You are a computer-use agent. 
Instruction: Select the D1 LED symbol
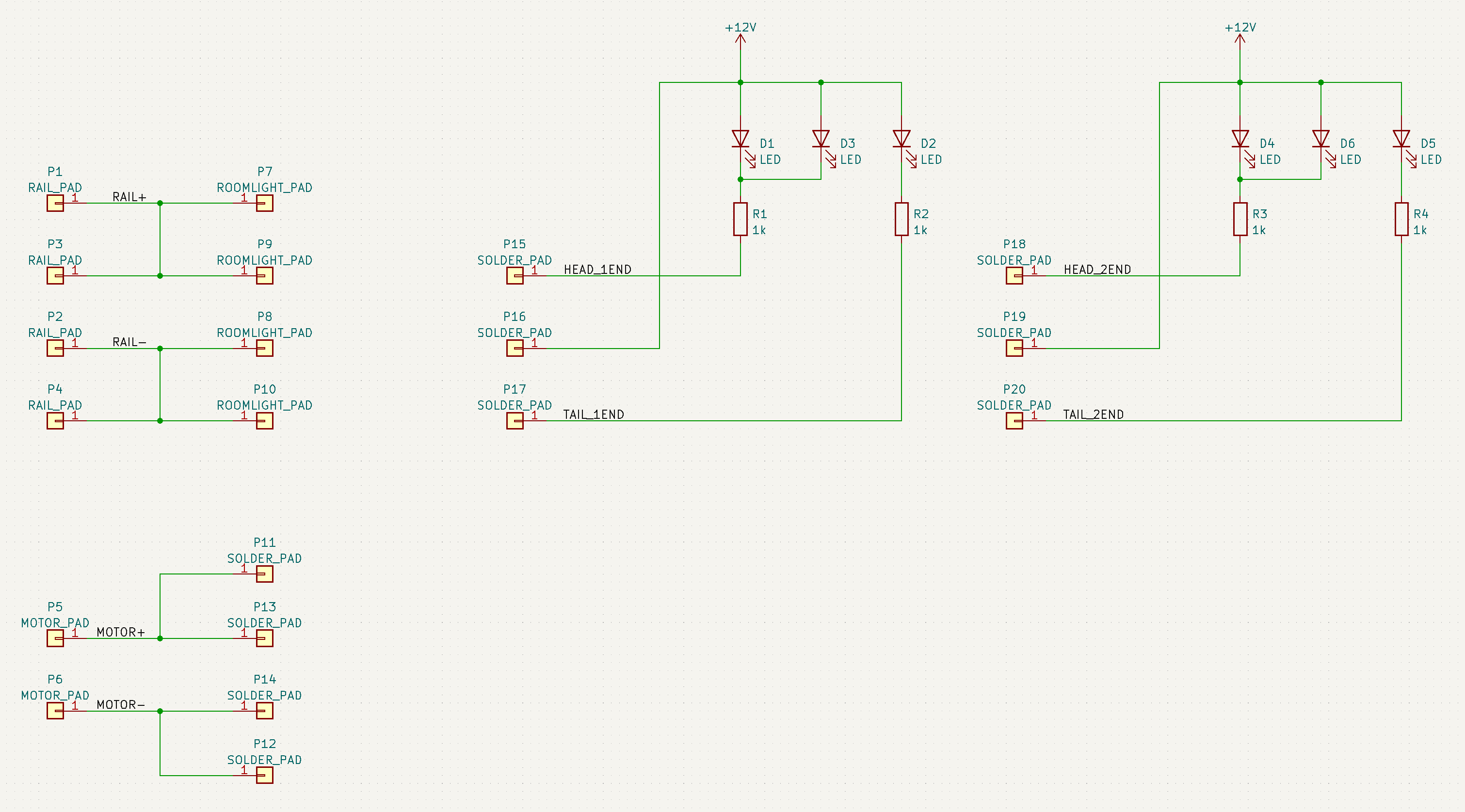point(740,139)
